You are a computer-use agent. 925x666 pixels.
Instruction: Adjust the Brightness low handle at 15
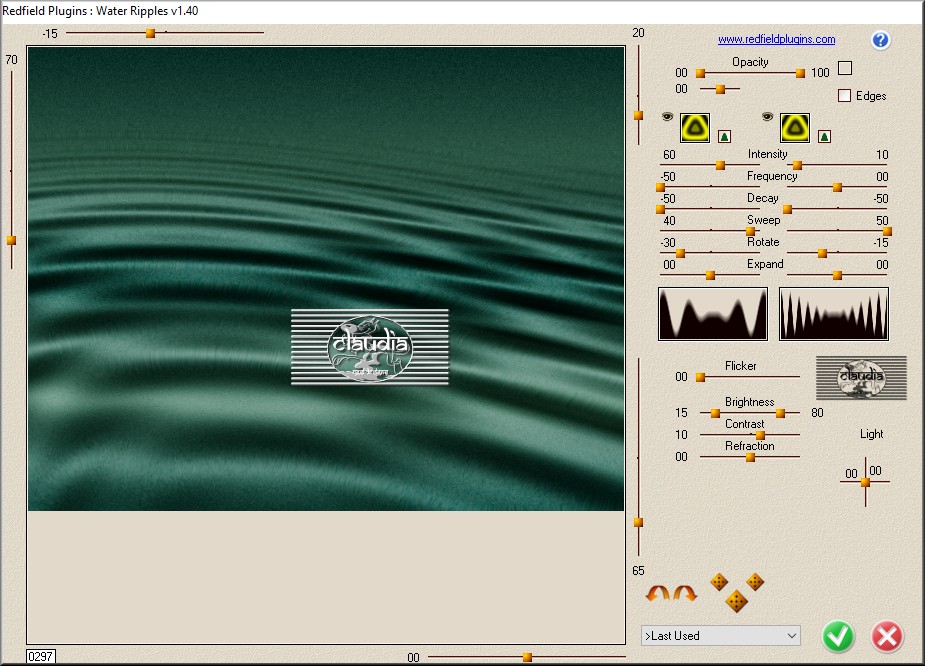click(x=715, y=413)
